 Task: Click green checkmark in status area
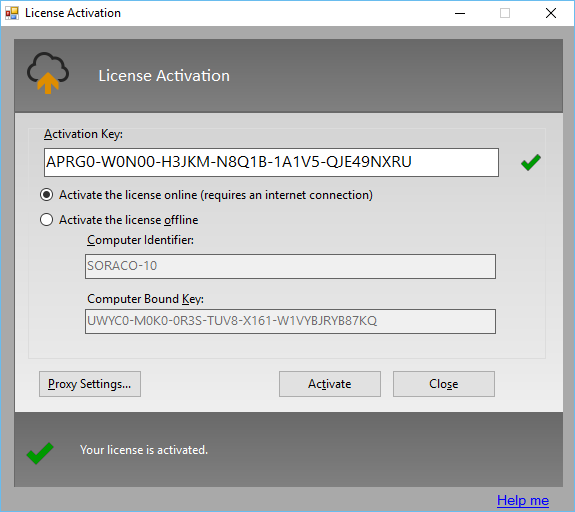click(40, 453)
